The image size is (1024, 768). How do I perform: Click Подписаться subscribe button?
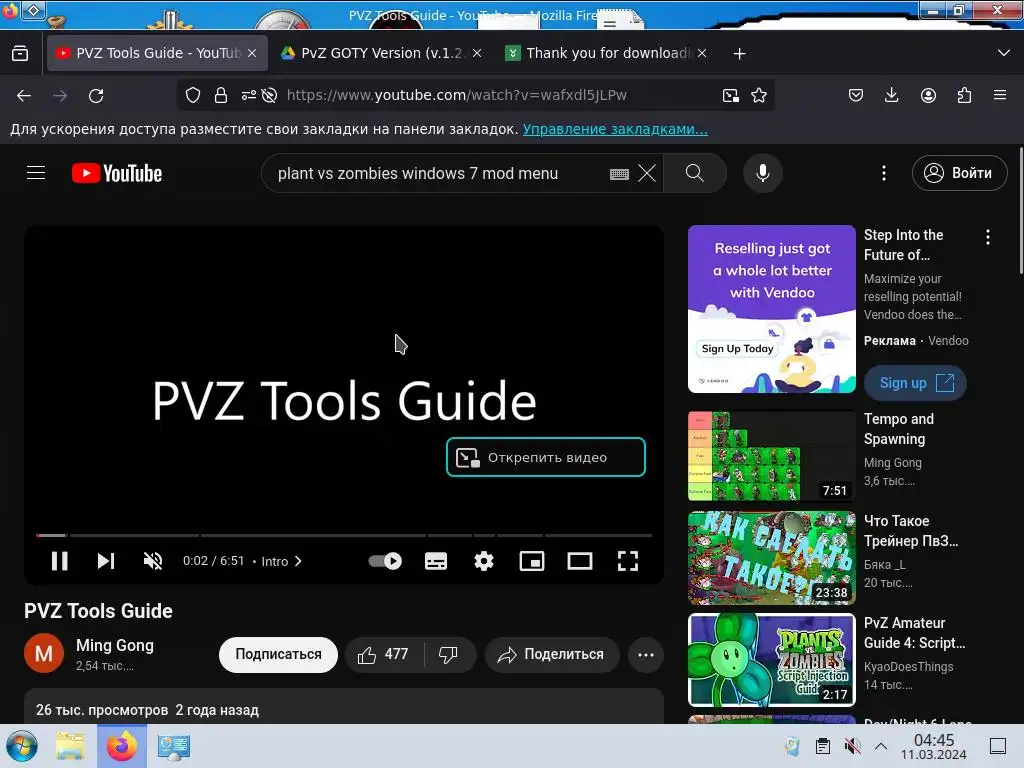(x=278, y=654)
